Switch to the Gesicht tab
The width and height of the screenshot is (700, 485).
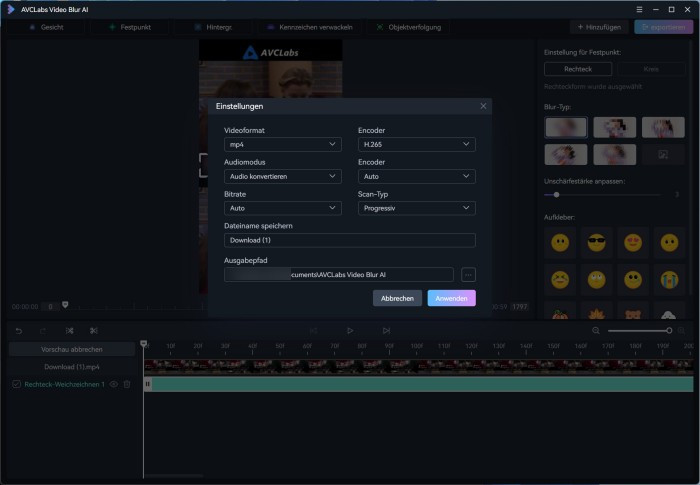(x=46, y=27)
